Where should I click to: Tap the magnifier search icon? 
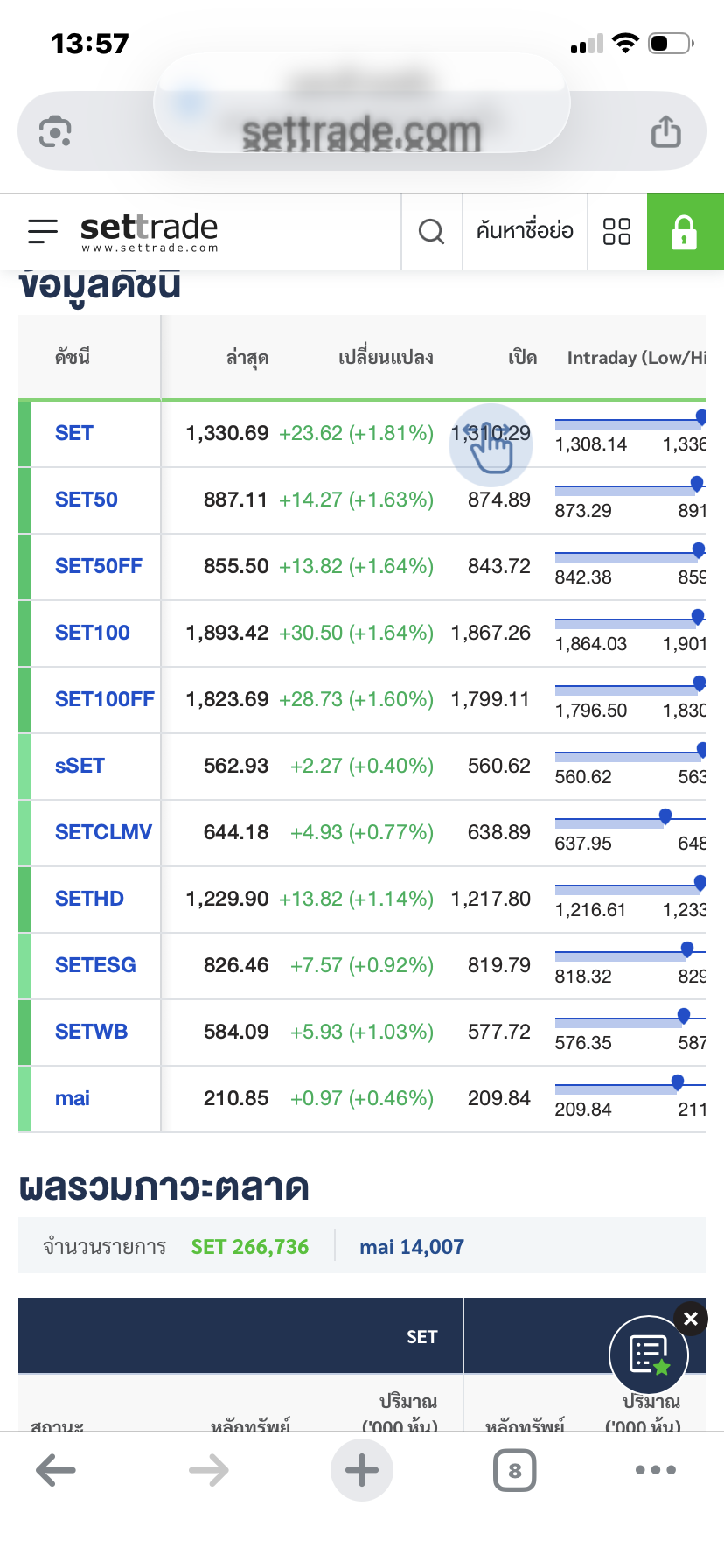(x=431, y=231)
